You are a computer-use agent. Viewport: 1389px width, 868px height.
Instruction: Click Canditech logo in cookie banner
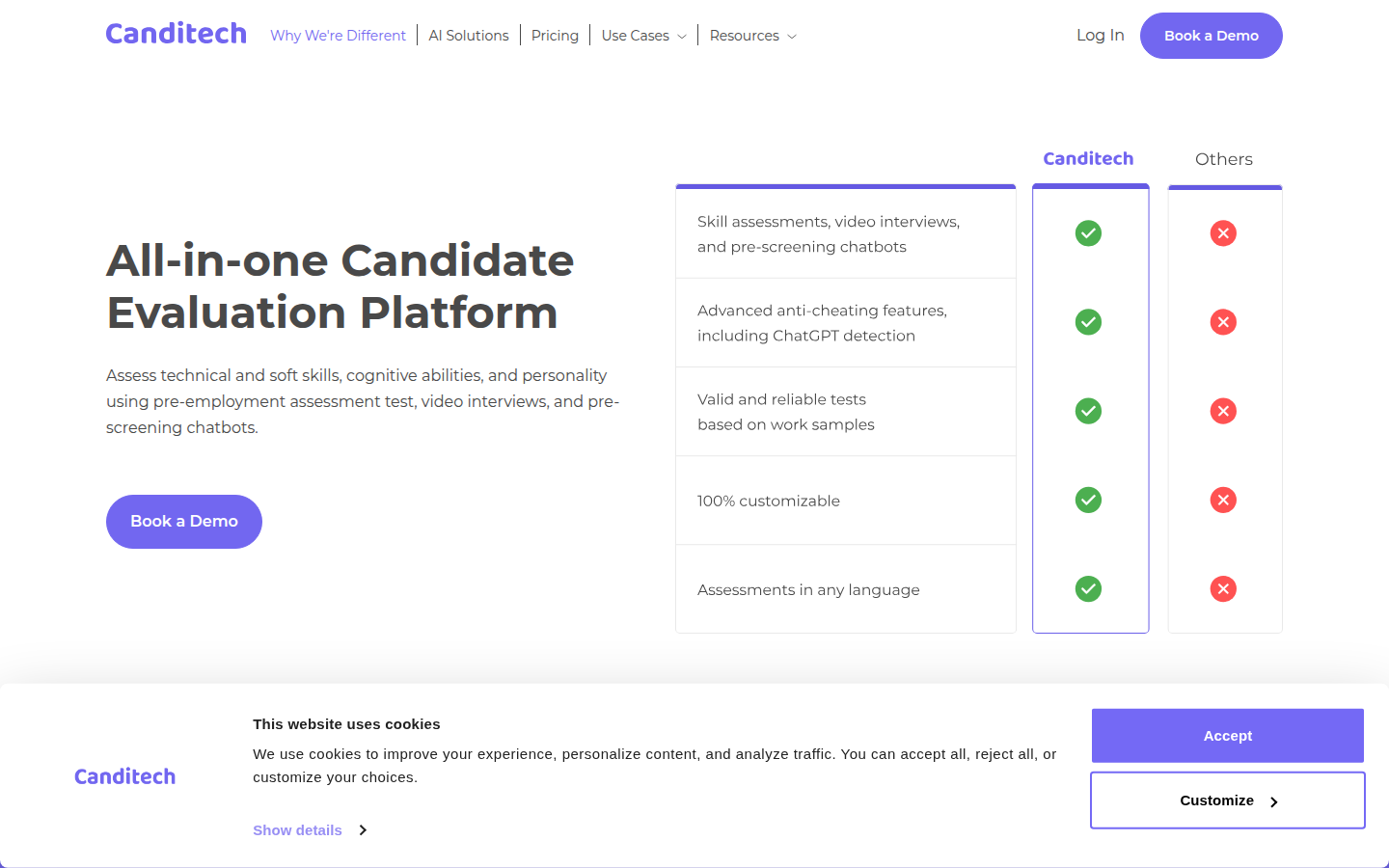click(124, 776)
